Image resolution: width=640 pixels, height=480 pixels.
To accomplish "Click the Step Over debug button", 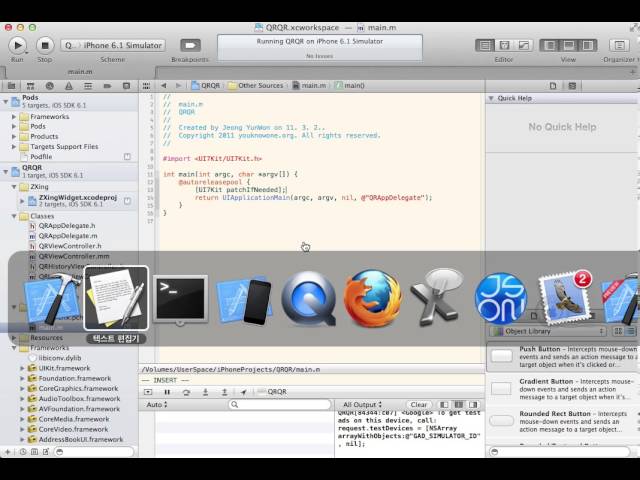I will coord(187,392).
